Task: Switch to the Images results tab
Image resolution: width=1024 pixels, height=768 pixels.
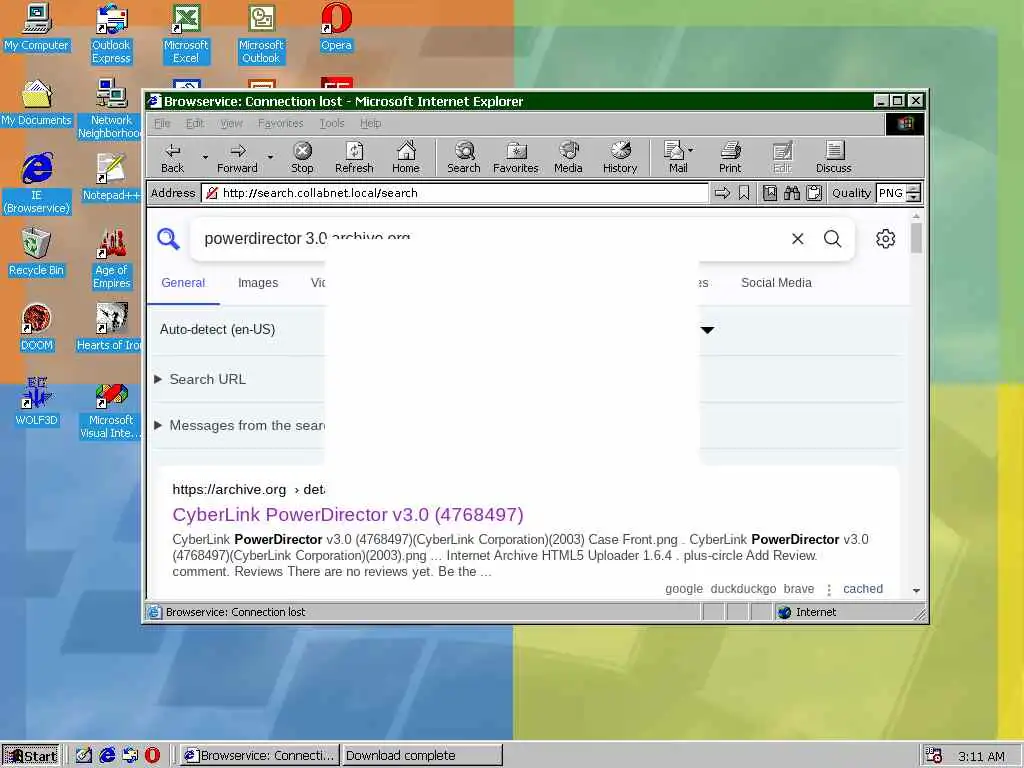Action: (x=258, y=283)
